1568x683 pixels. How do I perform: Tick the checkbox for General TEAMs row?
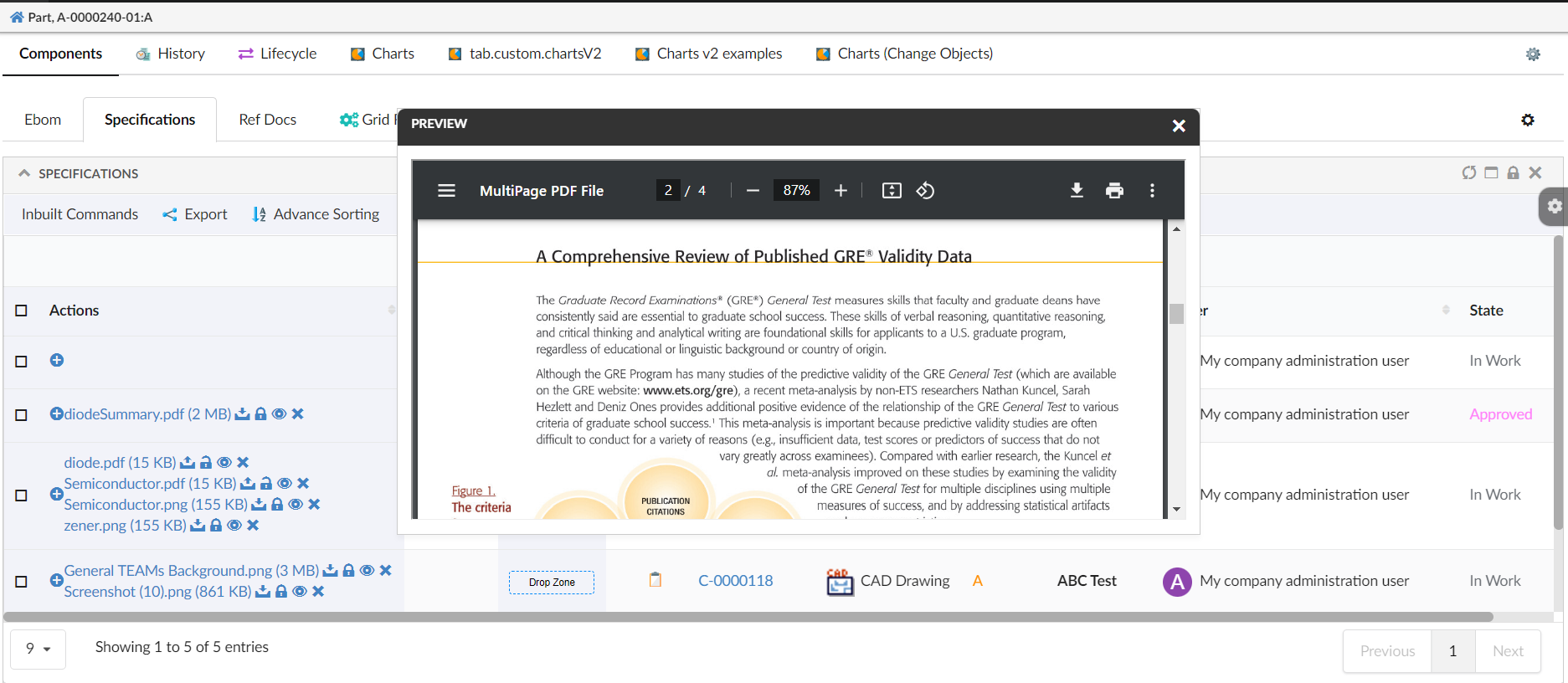point(22,582)
